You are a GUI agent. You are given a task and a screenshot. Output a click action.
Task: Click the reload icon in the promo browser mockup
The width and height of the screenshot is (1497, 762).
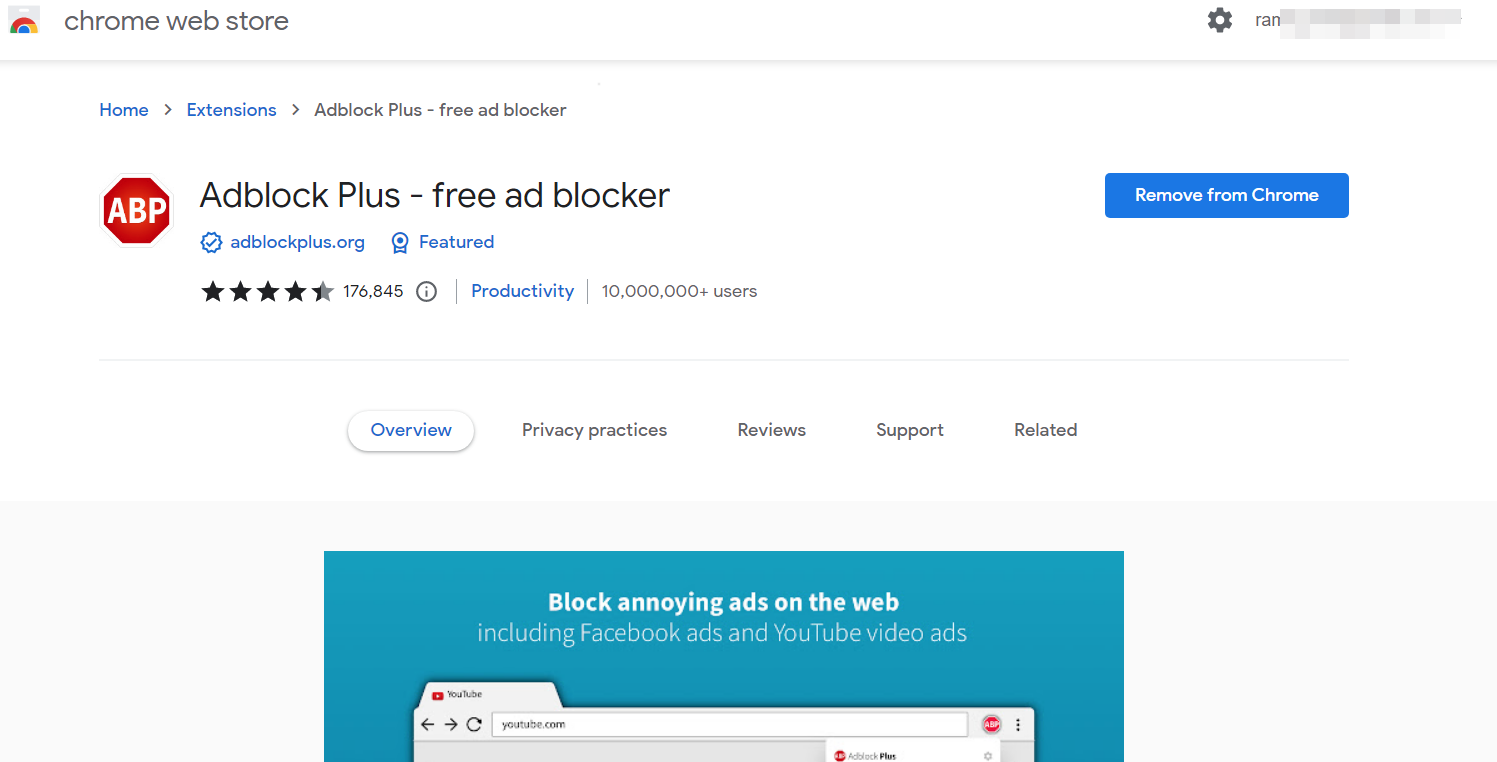click(x=475, y=724)
